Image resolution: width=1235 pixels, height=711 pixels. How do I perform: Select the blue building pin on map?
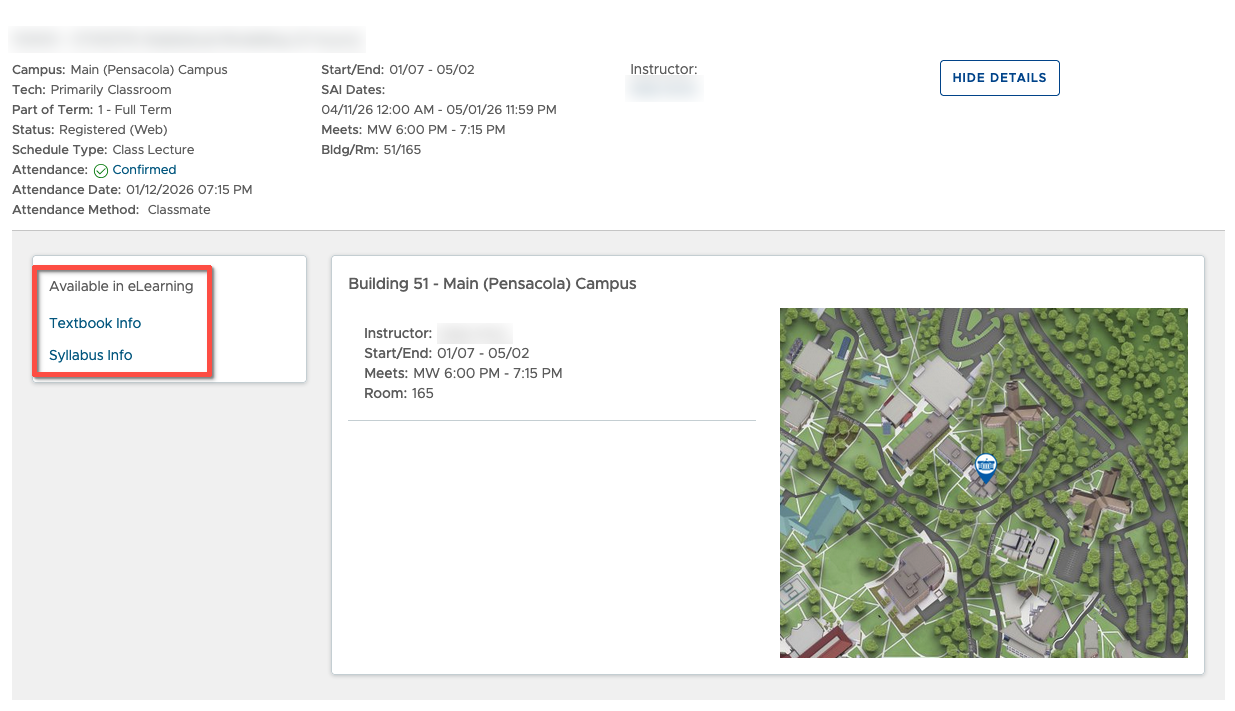pyautogui.click(x=985, y=466)
